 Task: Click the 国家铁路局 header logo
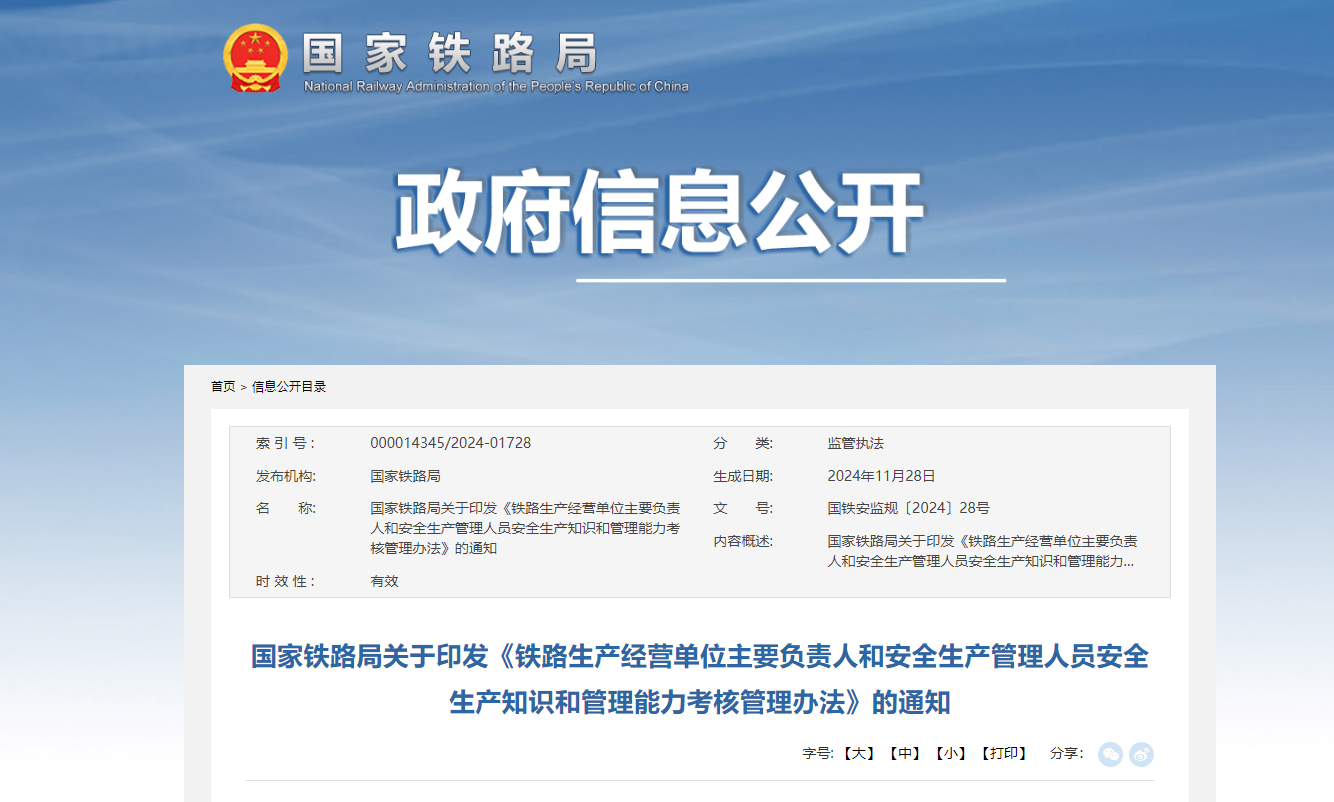(450, 57)
